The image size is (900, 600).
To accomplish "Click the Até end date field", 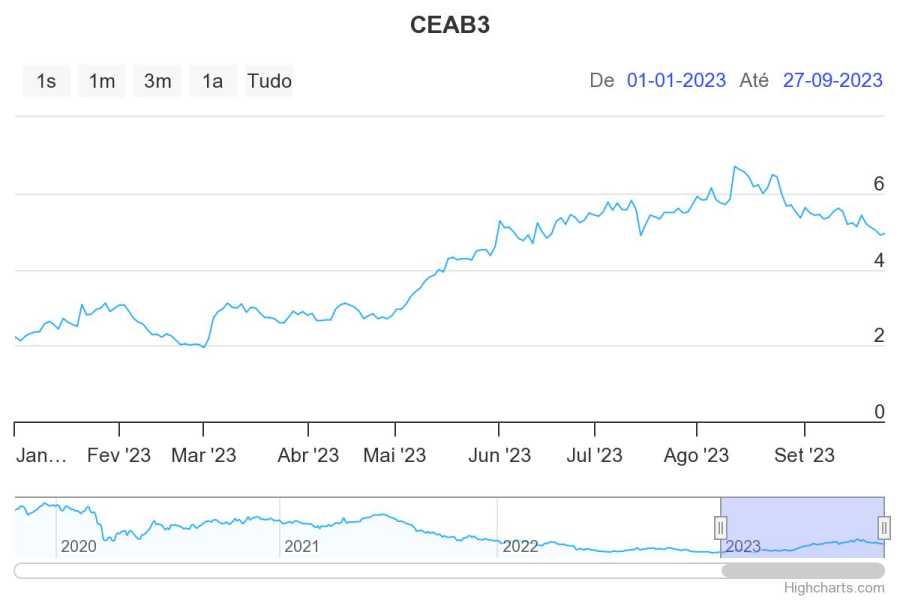I will 832,81.
